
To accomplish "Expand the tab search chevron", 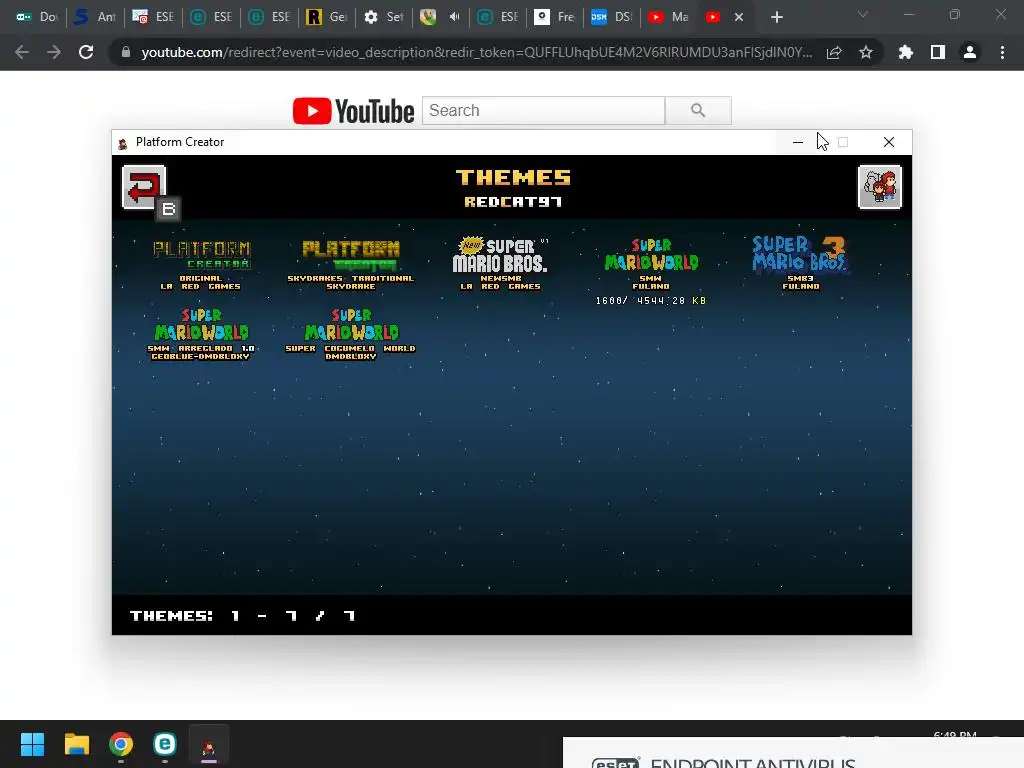I will click(863, 14).
